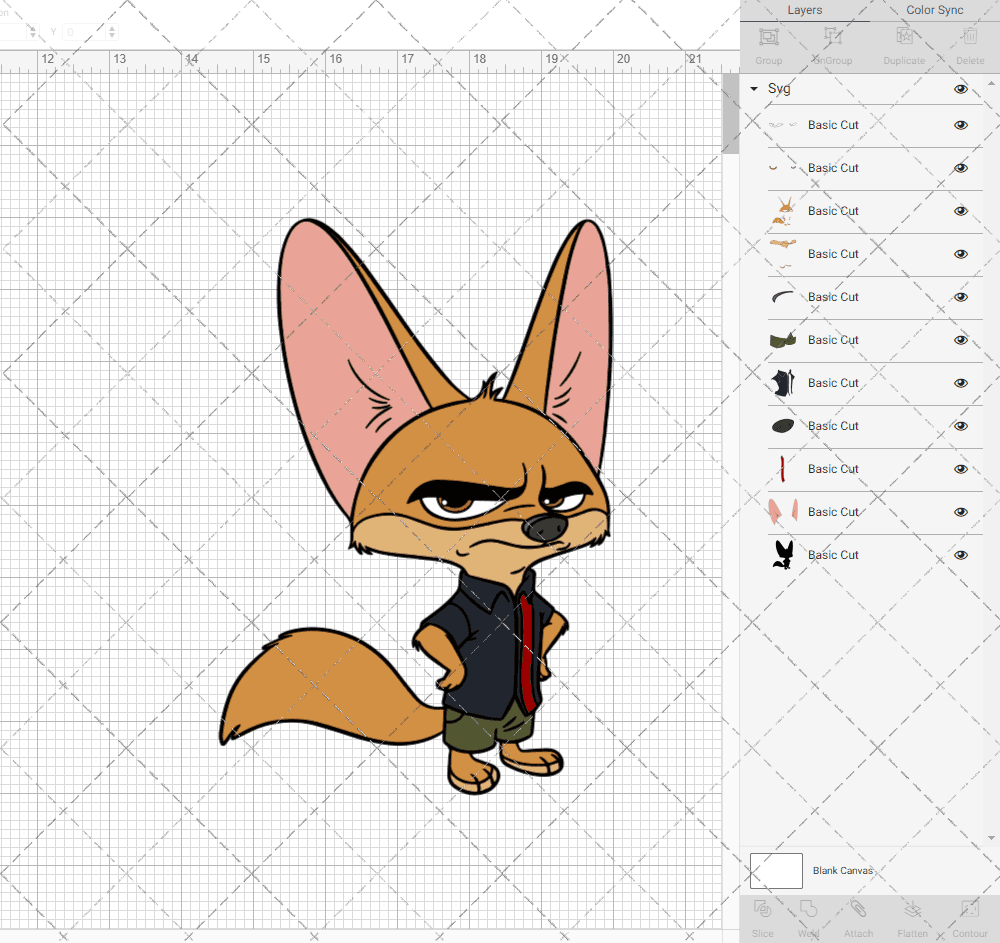Click Layers panel scroll-down arrow
1000x943 pixels.
click(990, 838)
